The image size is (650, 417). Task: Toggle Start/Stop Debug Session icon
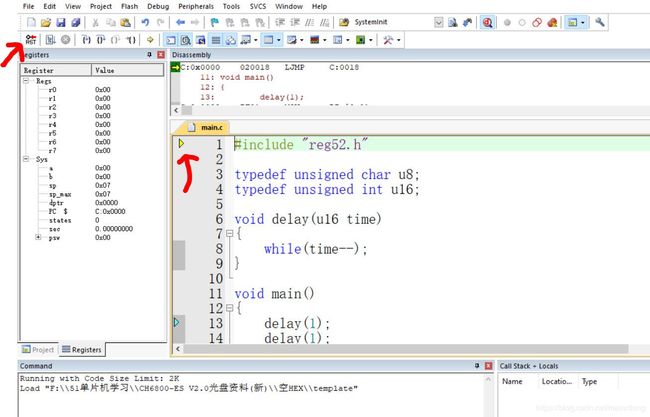(488, 22)
